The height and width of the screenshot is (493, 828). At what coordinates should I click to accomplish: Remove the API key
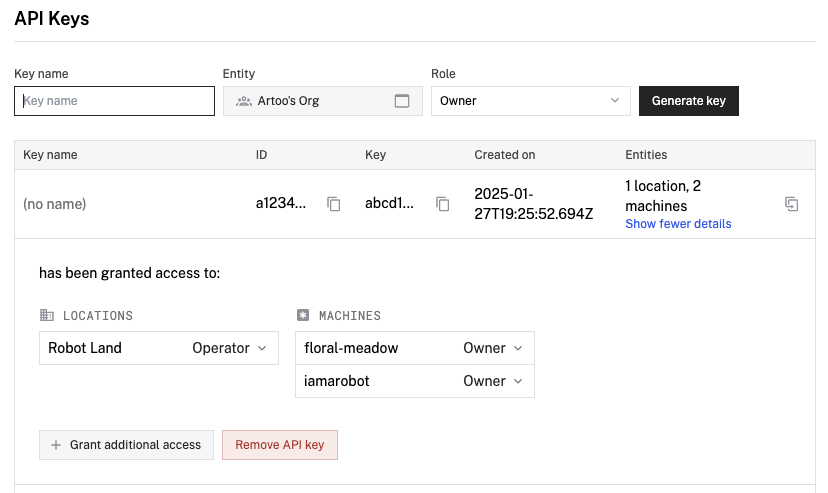(280, 445)
